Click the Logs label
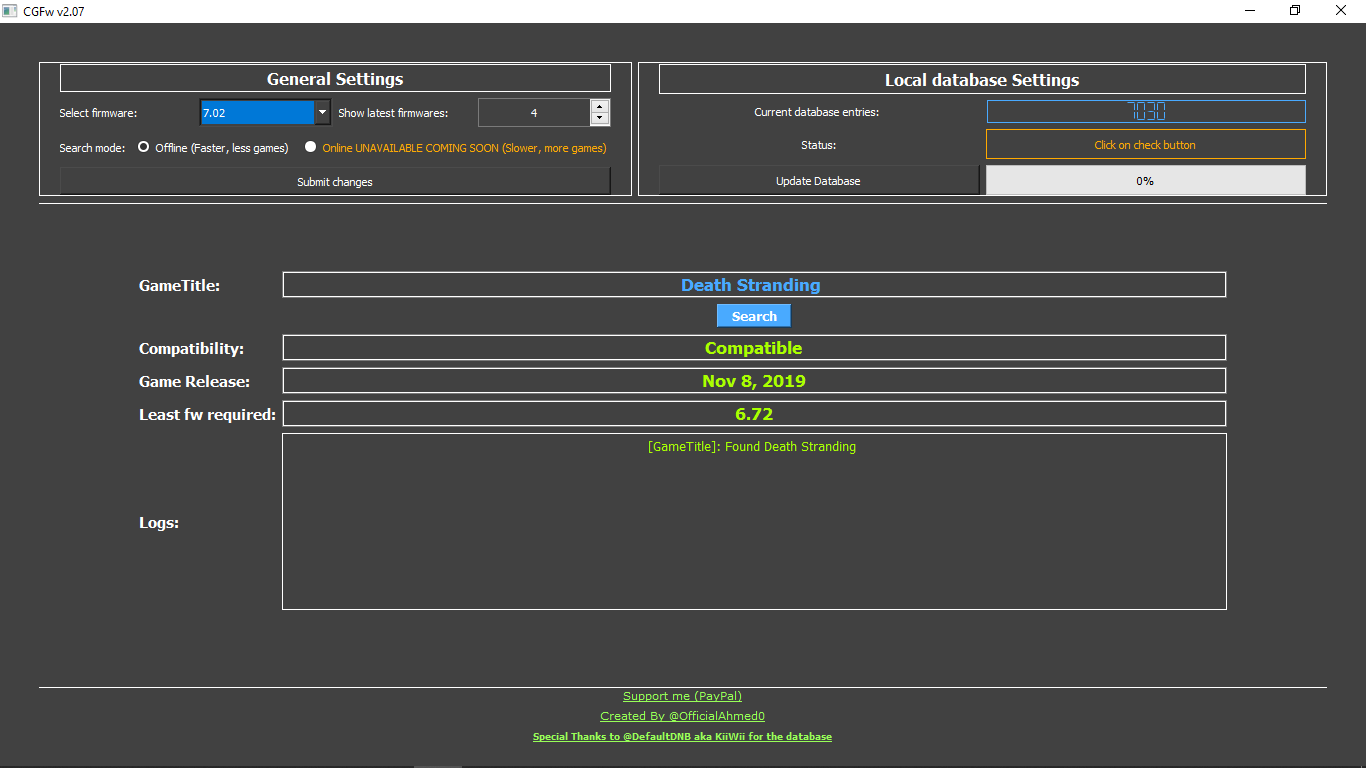The image size is (1366, 768). [159, 523]
